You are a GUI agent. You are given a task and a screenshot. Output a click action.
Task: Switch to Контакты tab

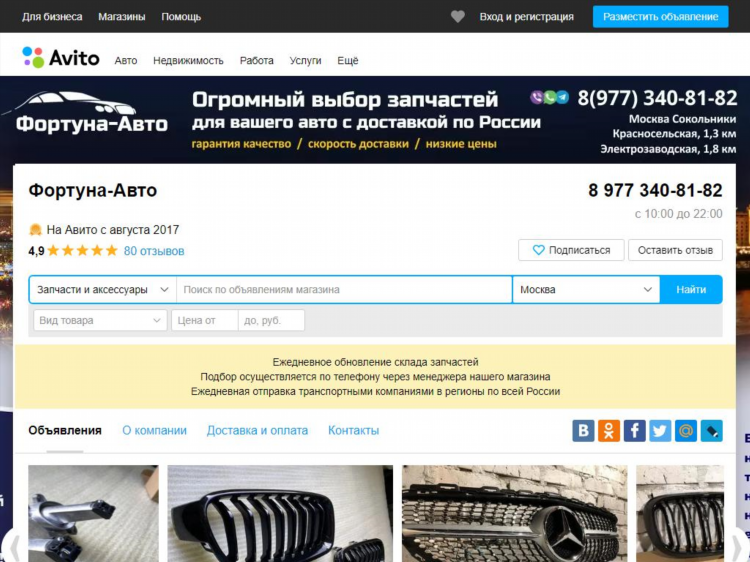[x=353, y=430]
